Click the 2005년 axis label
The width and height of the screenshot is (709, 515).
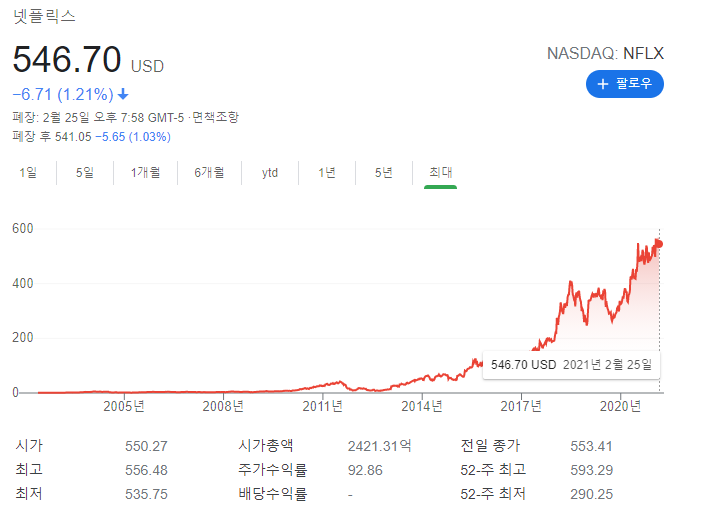[123, 406]
